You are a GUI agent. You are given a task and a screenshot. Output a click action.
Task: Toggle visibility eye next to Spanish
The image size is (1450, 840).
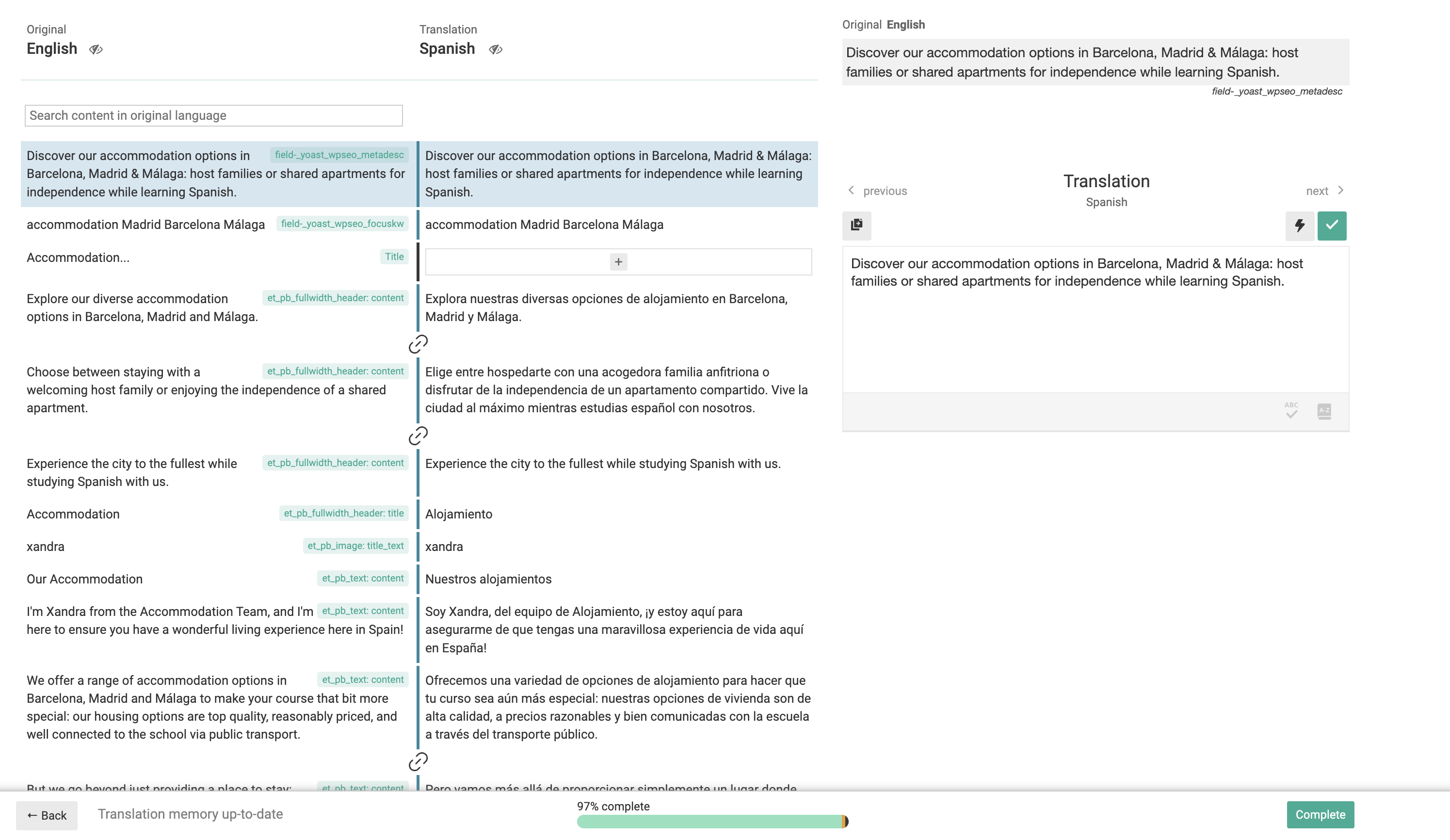coord(496,49)
